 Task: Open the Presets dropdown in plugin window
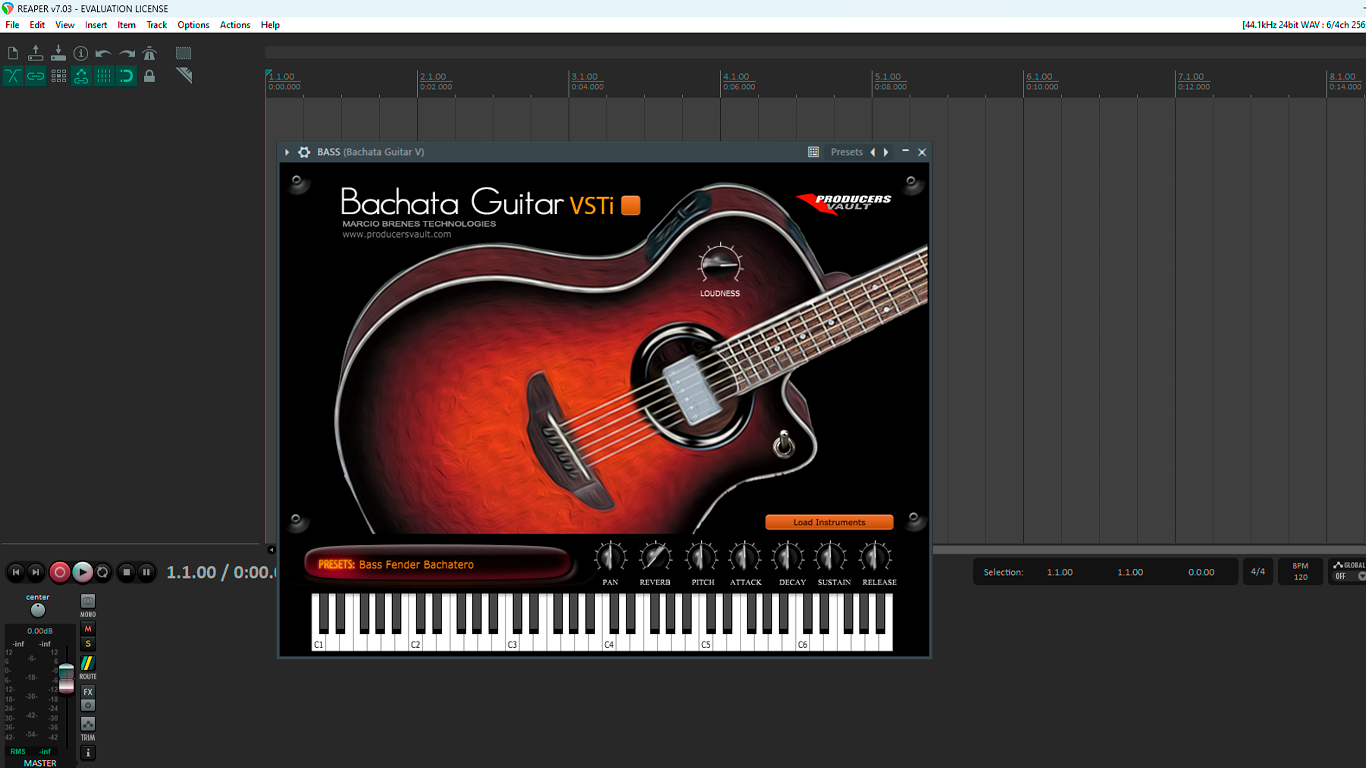846,152
